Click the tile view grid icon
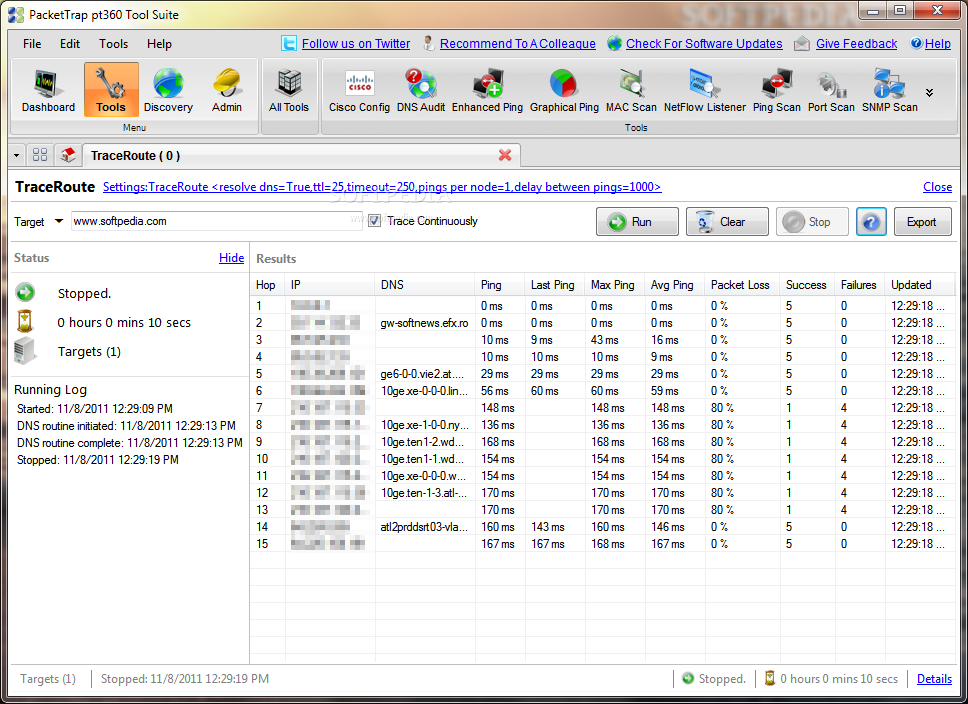This screenshot has width=968, height=704. (40, 154)
